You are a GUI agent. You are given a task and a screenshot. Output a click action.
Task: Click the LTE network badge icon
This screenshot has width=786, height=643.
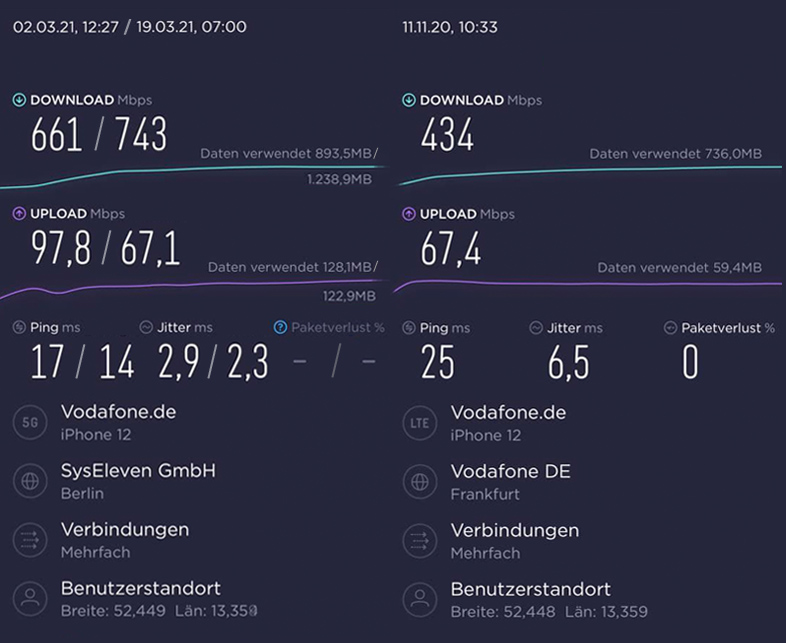coord(420,423)
